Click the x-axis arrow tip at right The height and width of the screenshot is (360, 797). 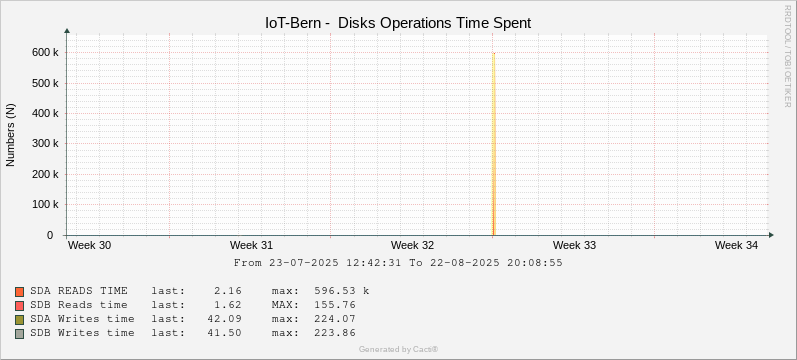[x=772, y=235]
